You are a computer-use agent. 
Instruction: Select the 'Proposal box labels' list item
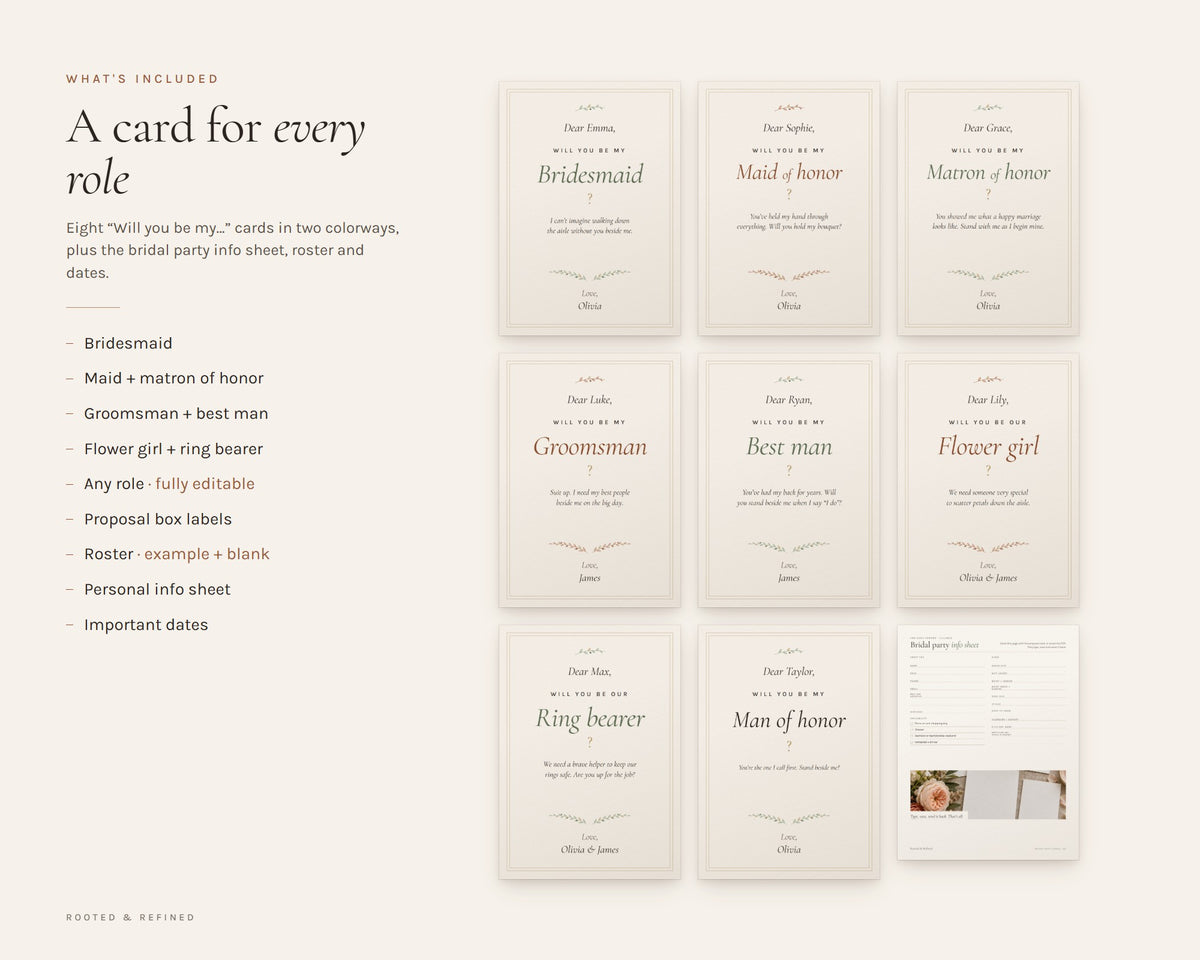(158, 519)
